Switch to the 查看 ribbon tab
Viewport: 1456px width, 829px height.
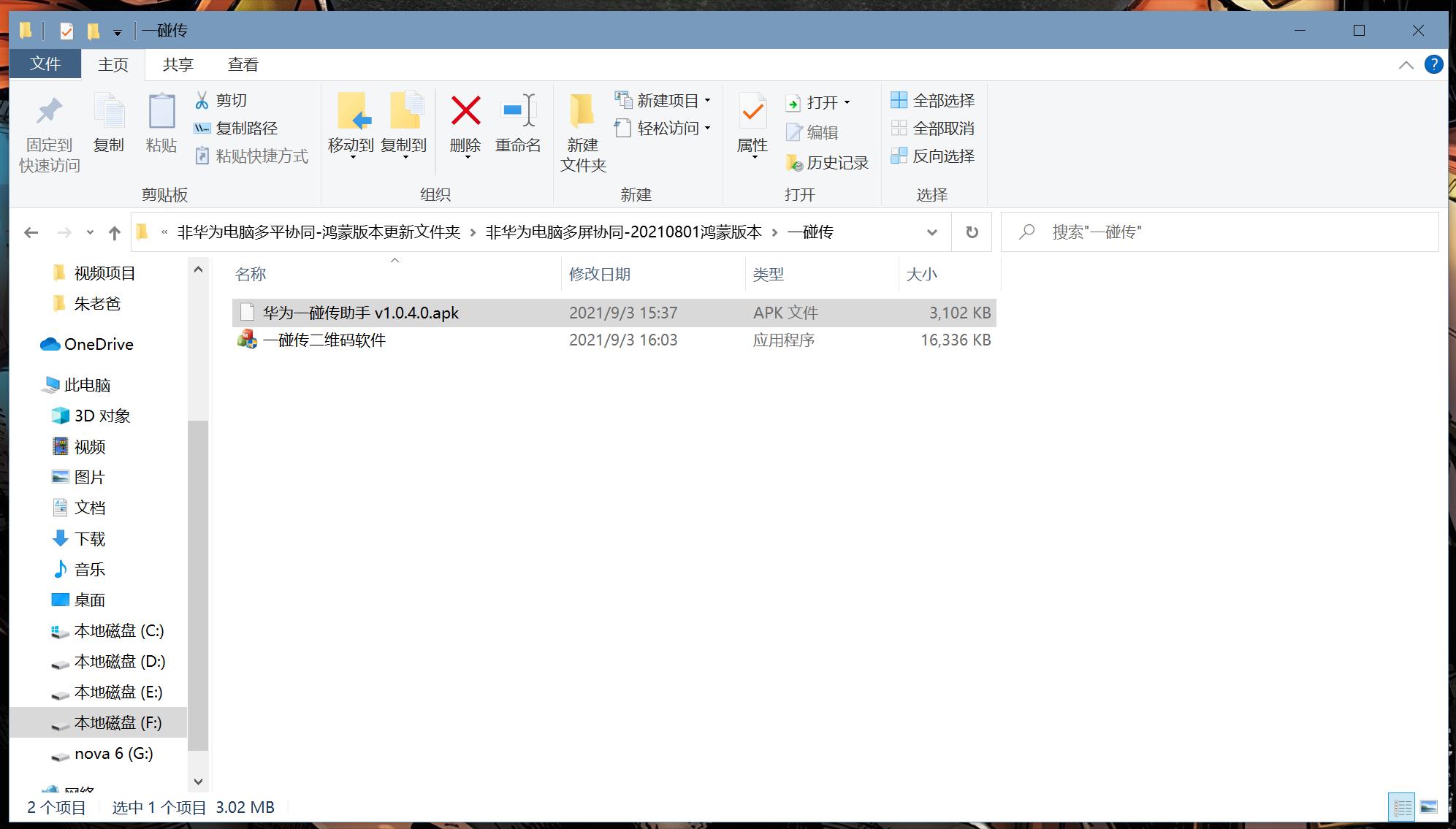point(242,64)
